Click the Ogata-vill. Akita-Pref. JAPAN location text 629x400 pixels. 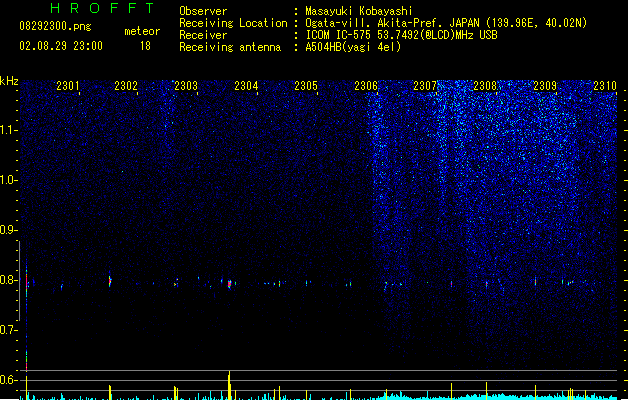pos(446,23)
